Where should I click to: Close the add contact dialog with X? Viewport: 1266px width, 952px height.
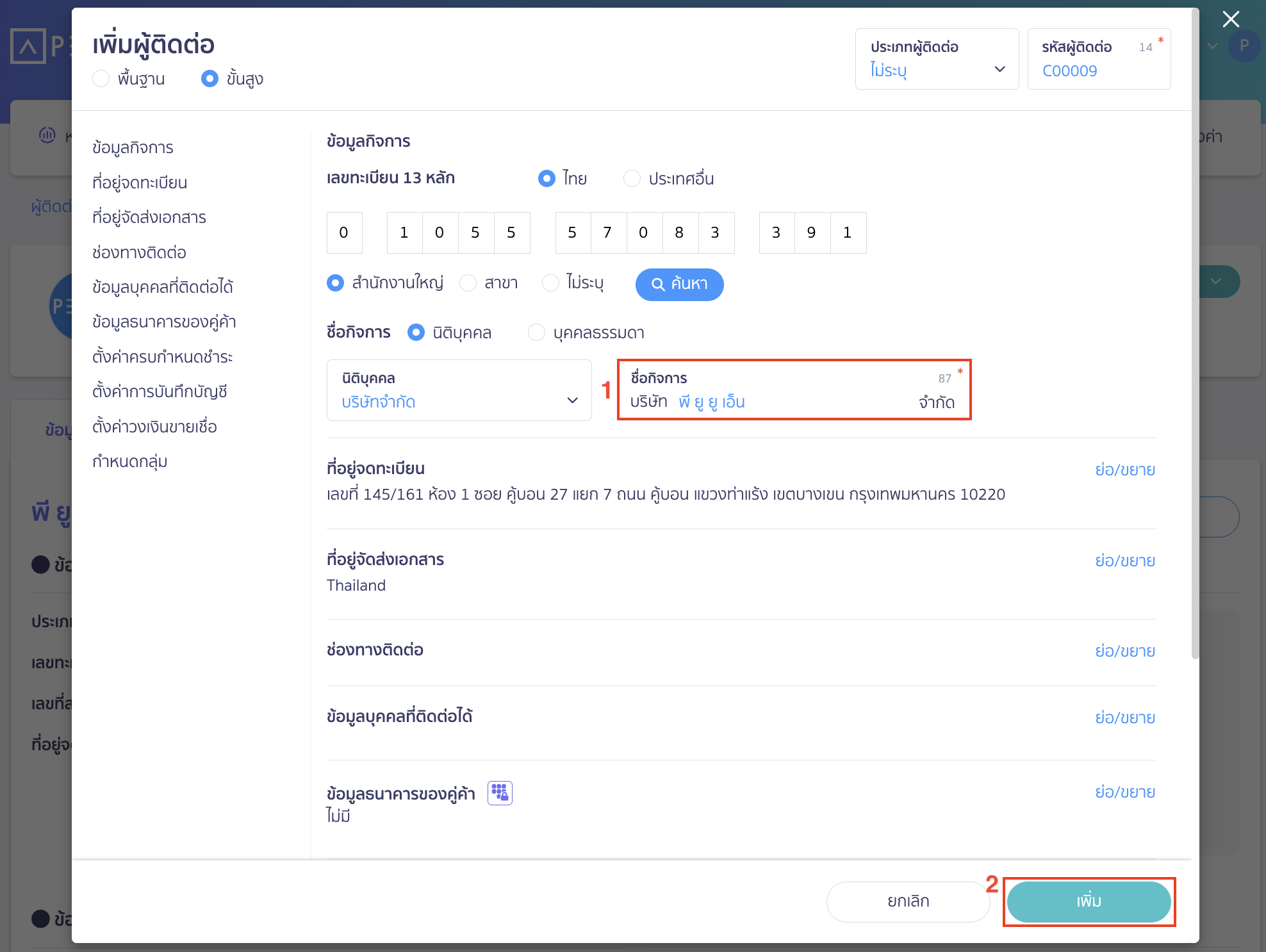pyautogui.click(x=1230, y=19)
